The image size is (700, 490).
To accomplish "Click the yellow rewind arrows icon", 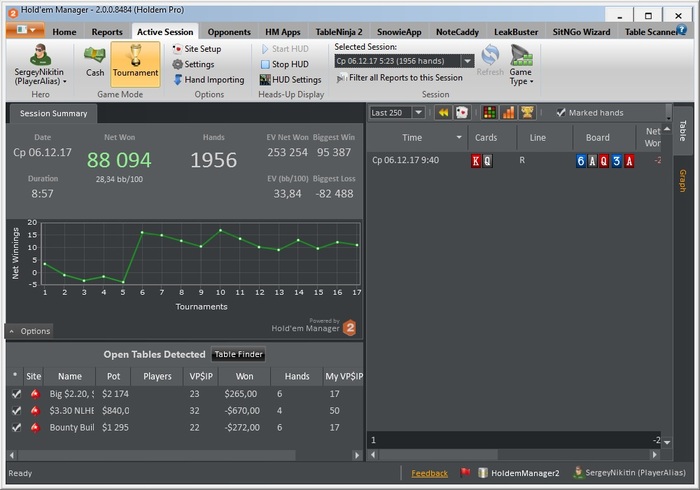I will coord(443,112).
